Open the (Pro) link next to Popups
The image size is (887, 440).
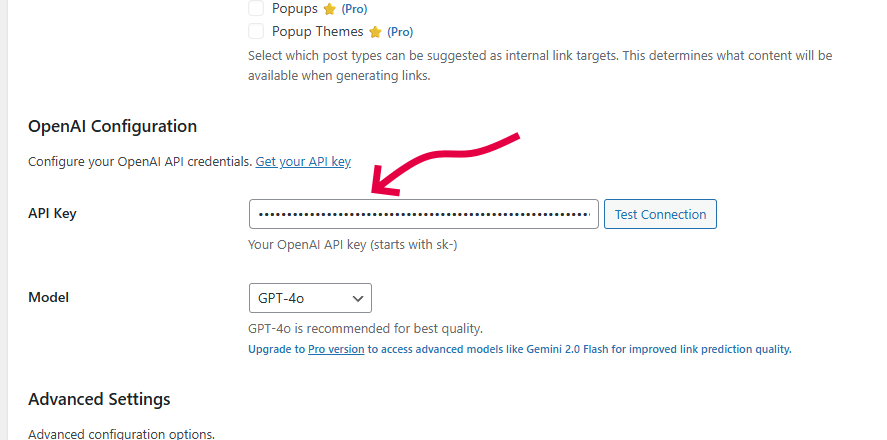354,9
